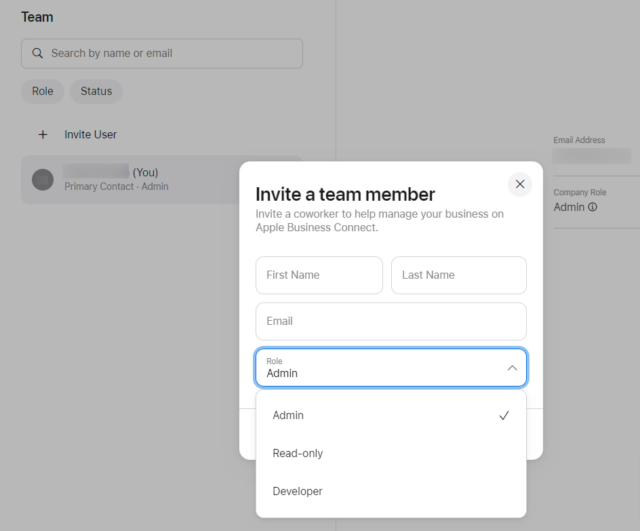The image size is (640, 531).
Task: Click the Invite User link
Action: 91,134
